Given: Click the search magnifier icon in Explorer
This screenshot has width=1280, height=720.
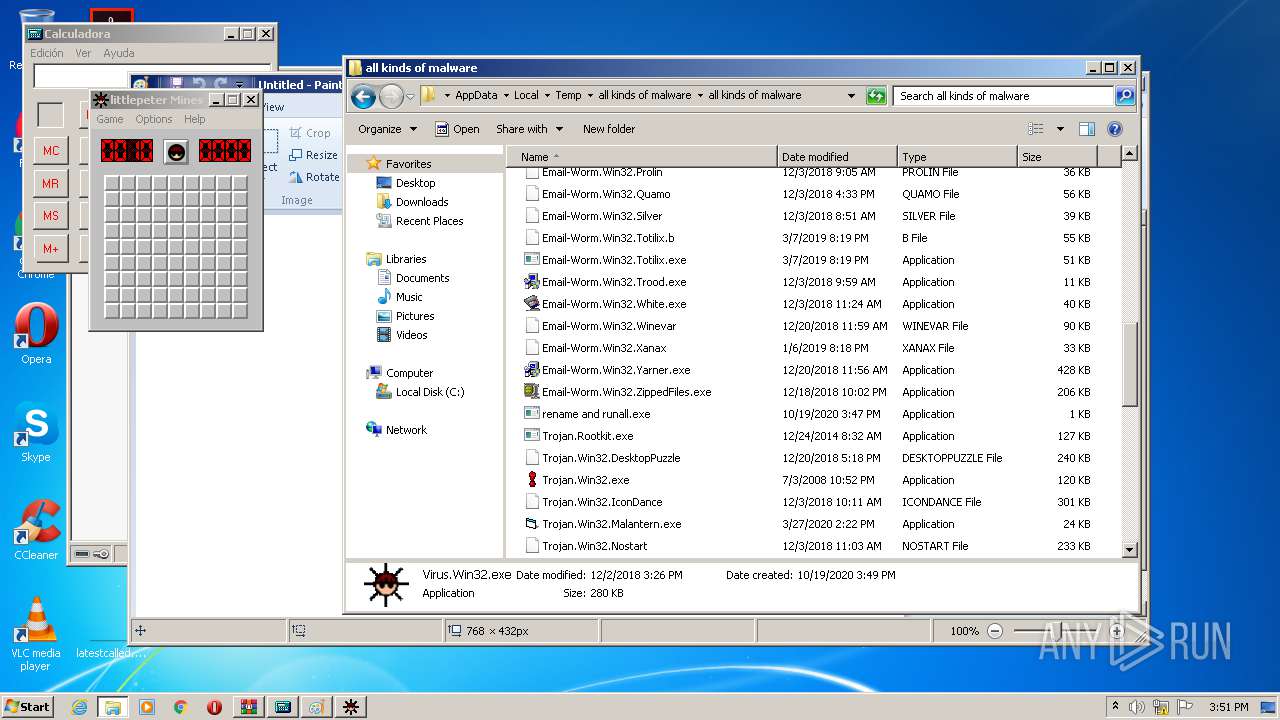Looking at the screenshot, I should pos(1125,96).
